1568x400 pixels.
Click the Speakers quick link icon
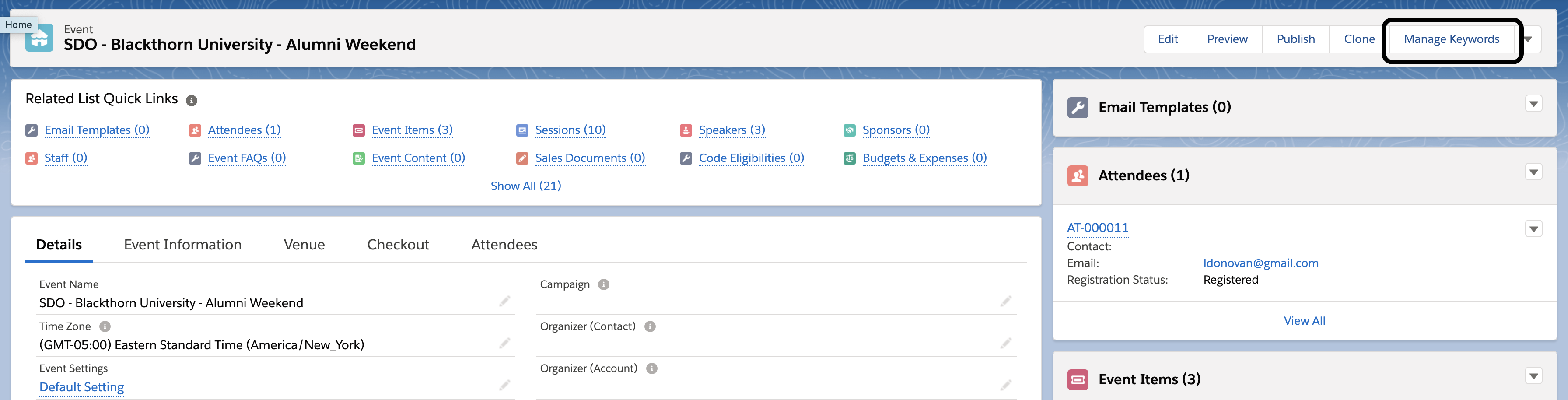[x=686, y=130]
